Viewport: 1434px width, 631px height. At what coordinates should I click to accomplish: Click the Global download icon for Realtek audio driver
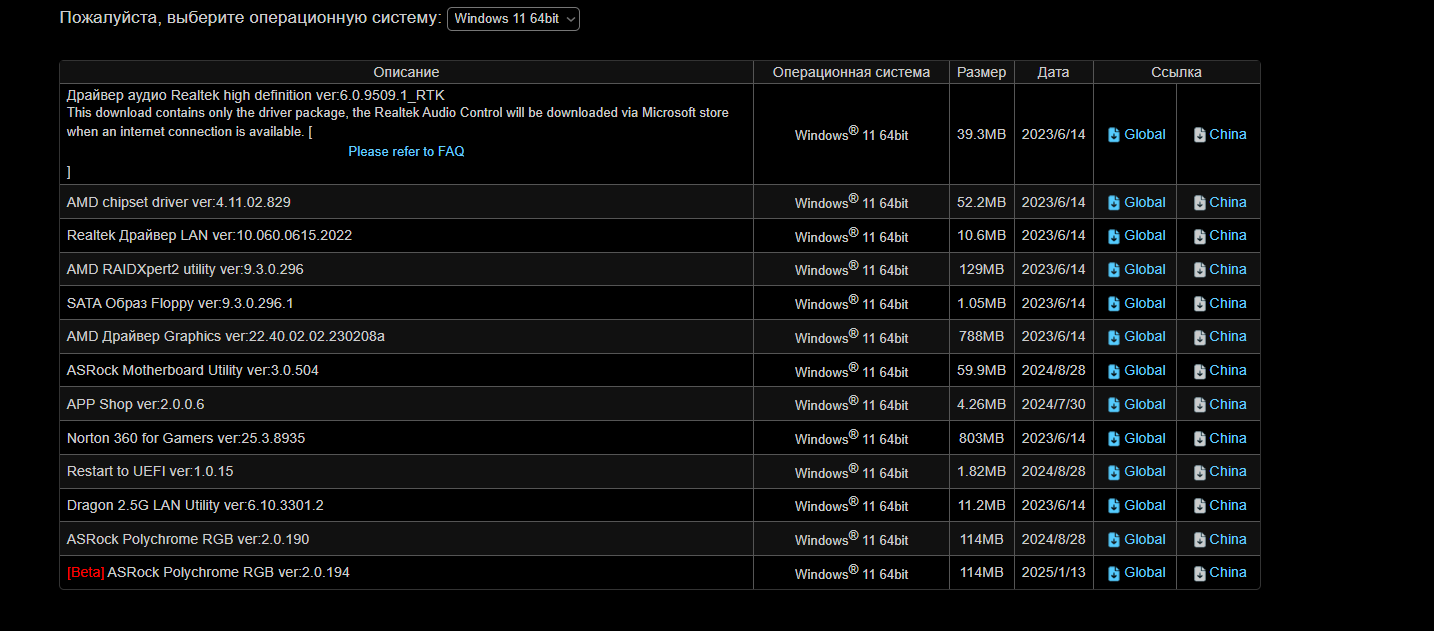point(1114,135)
